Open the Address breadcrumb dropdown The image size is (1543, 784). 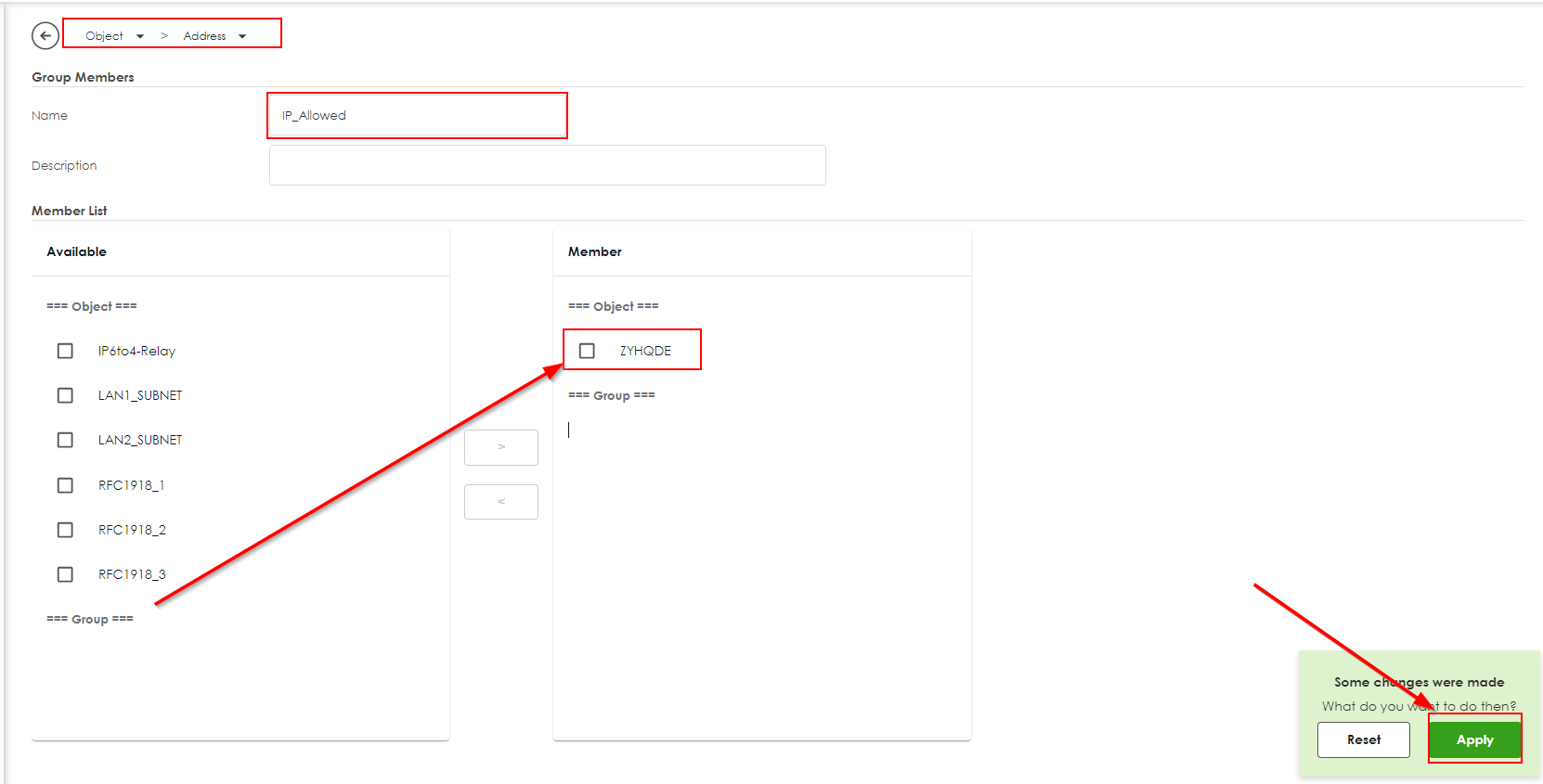click(x=242, y=36)
